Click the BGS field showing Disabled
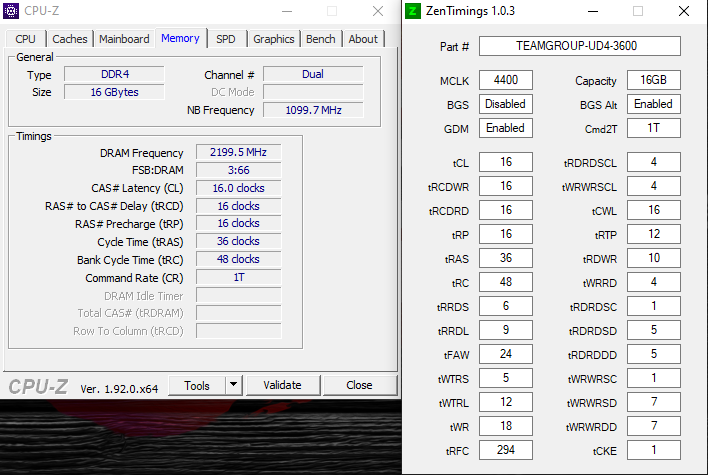 coord(506,104)
